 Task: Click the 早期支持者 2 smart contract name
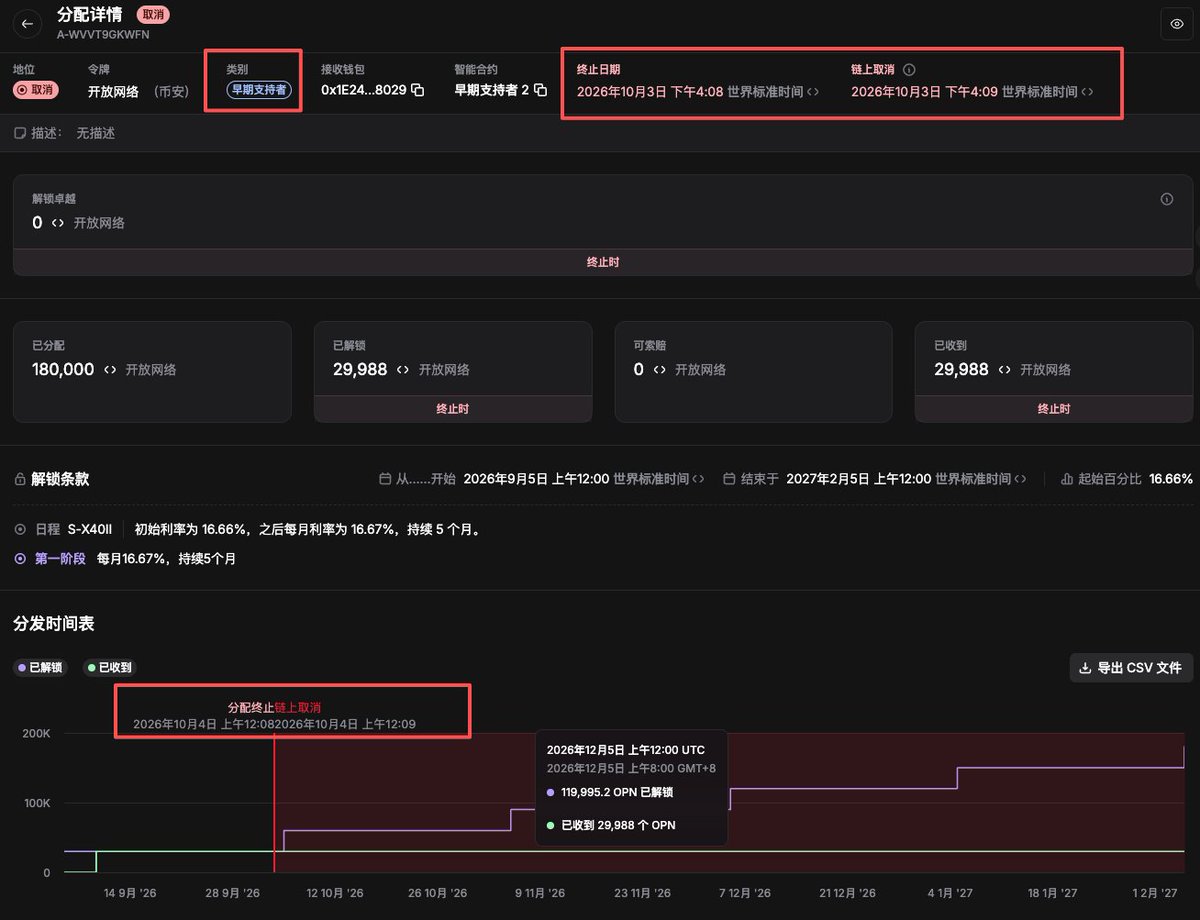coord(491,90)
